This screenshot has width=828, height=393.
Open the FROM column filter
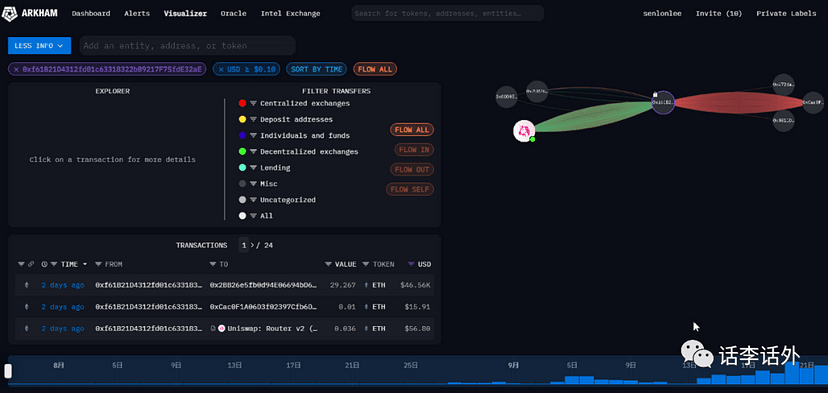[98, 264]
